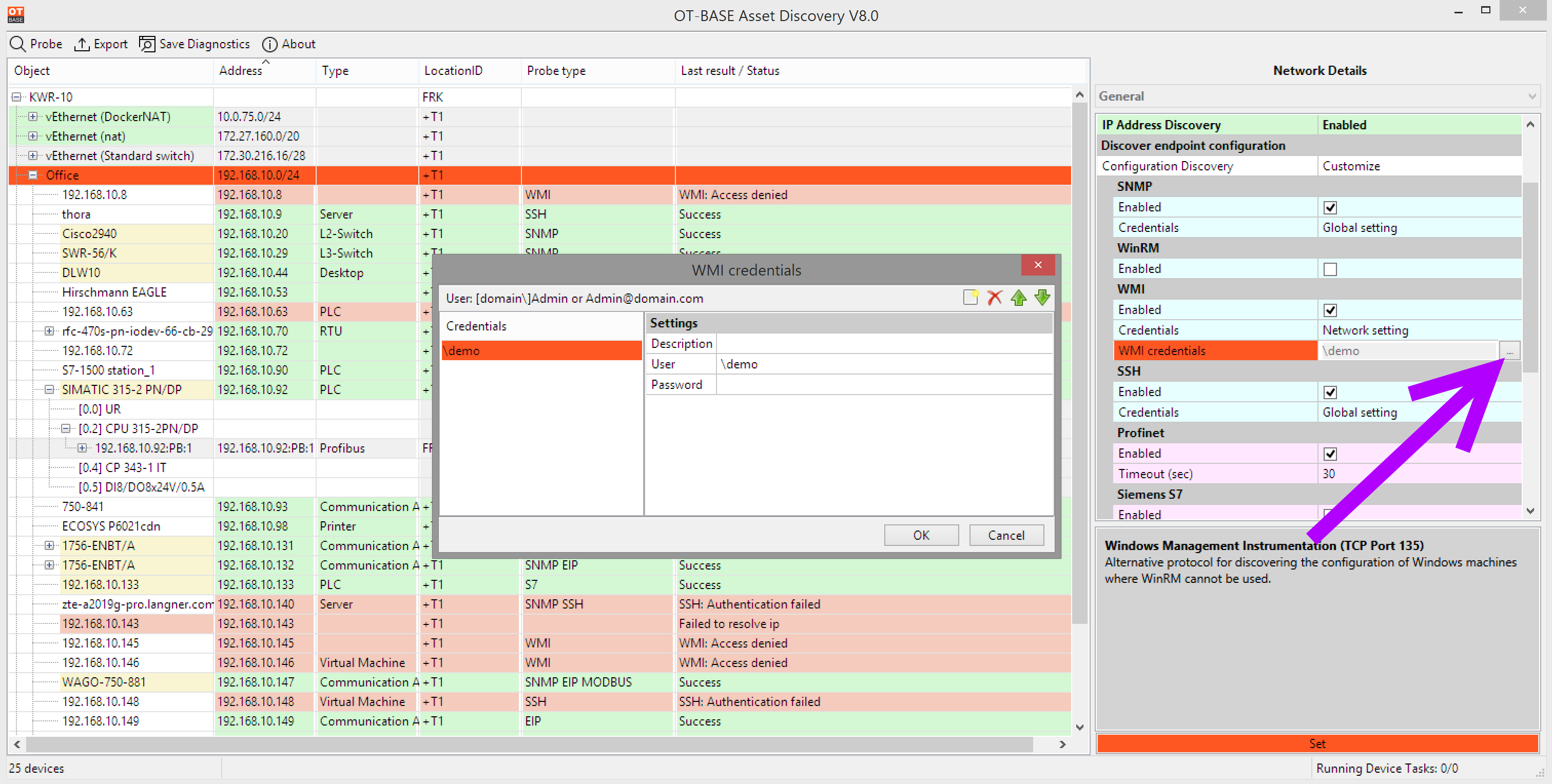Image resolution: width=1552 pixels, height=784 pixels.
Task: Click the OT-BASE application logo icon
Action: point(16,14)
